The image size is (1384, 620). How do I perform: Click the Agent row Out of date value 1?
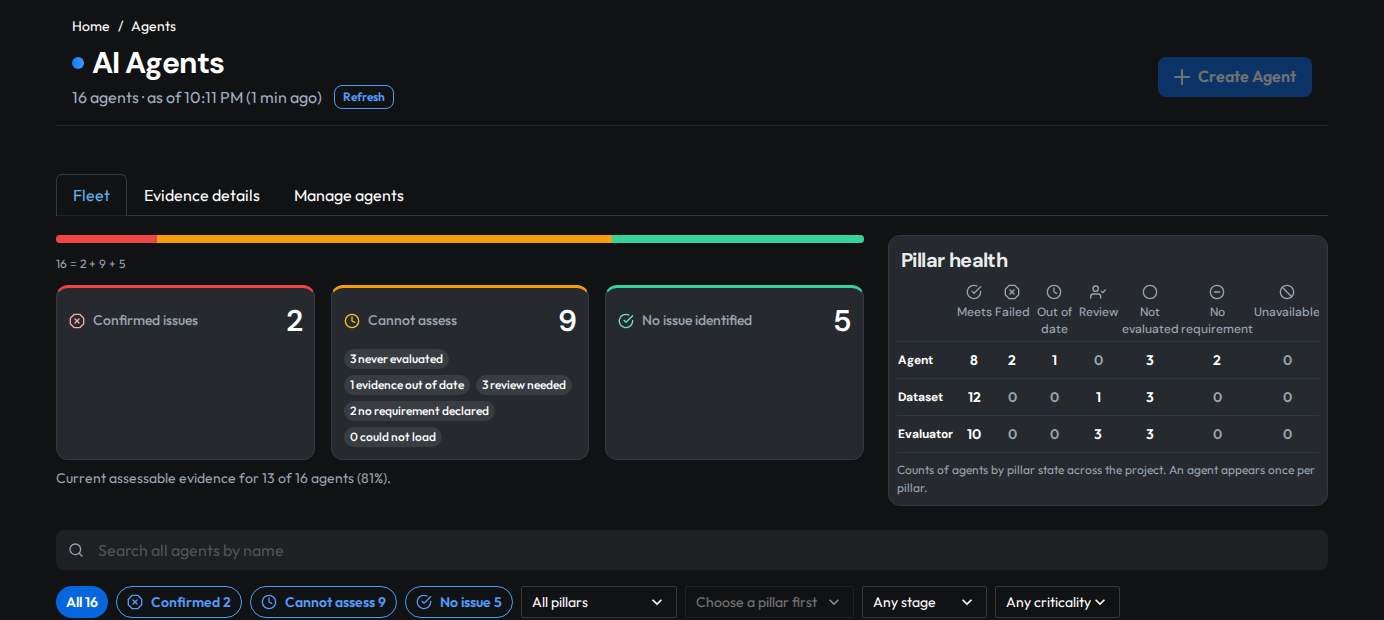tap(1054, 360)
